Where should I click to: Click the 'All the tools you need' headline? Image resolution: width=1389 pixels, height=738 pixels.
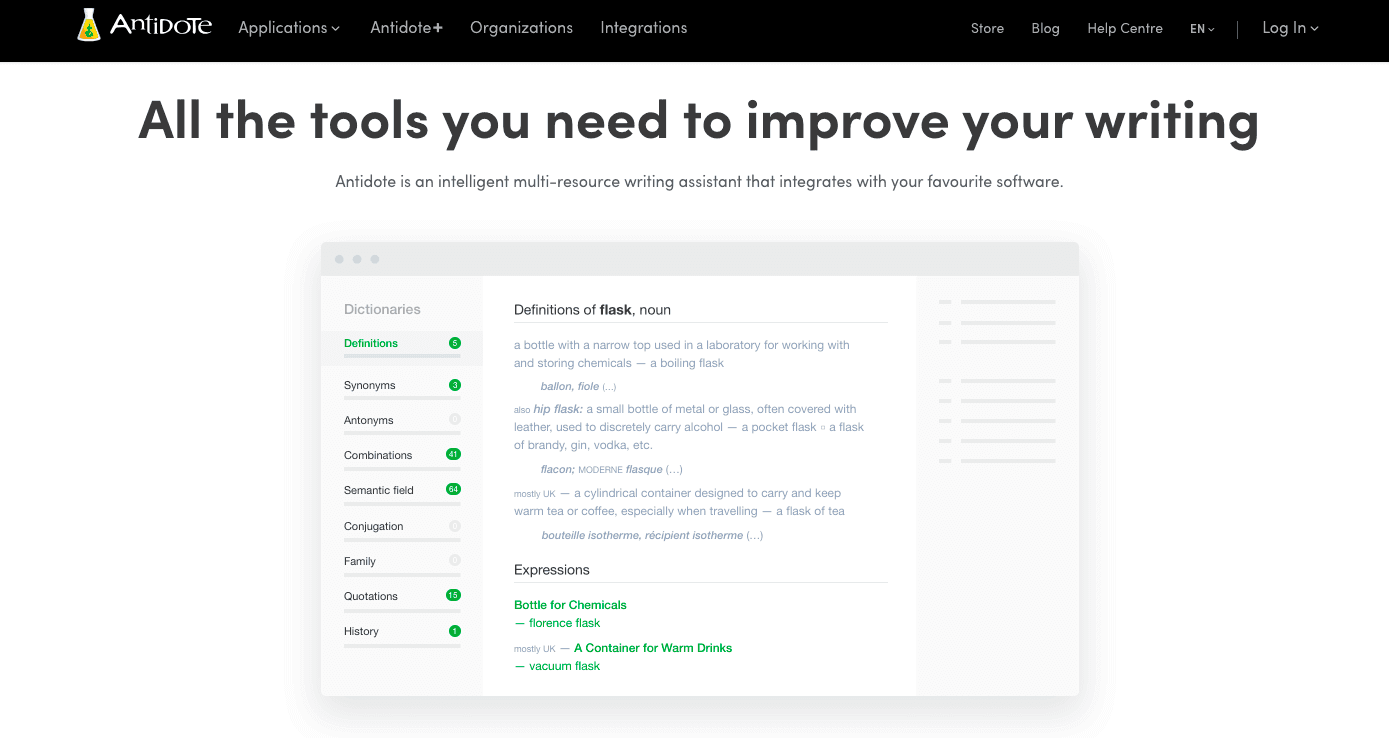pyautogui.click(x=698, y=119)
